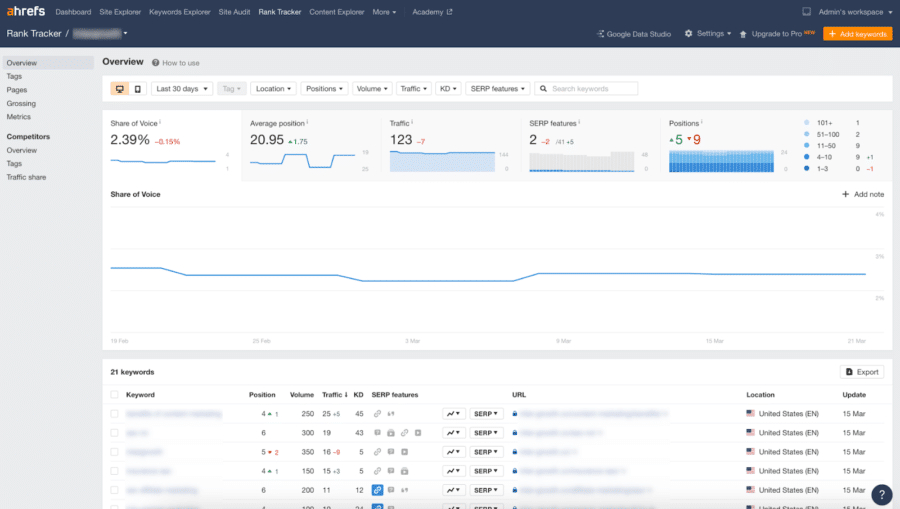Click the quote icon in the 250-volume row
This screenshot has height=509, width=900.
[391, 413]
